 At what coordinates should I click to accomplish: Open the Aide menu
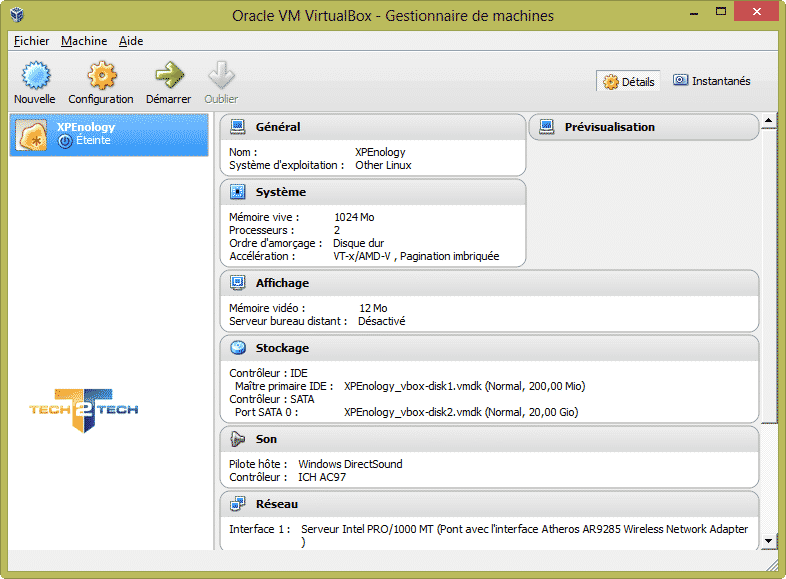[x=131, y=41]
